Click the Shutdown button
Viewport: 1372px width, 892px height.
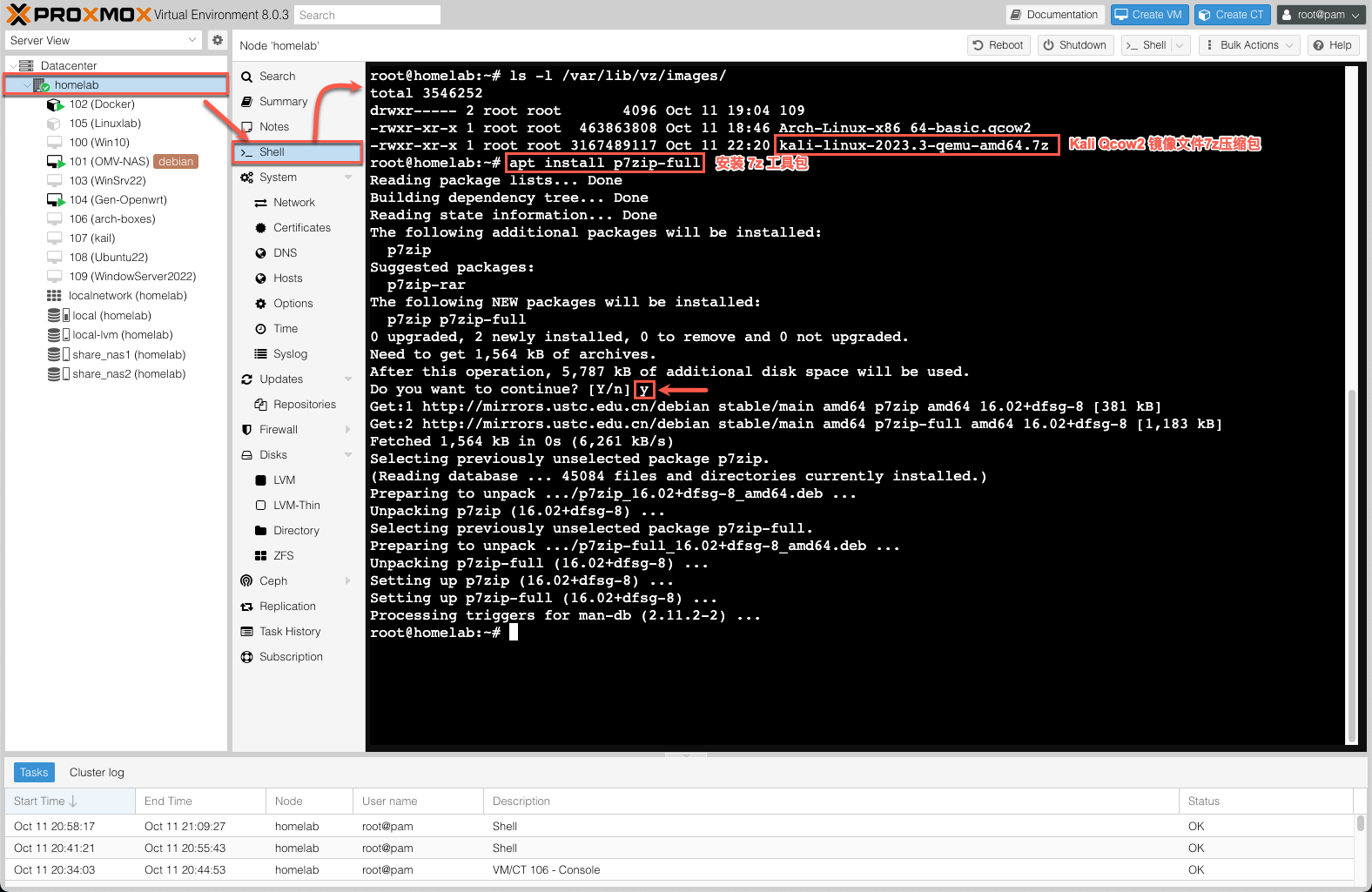(x=1075, y=45)
